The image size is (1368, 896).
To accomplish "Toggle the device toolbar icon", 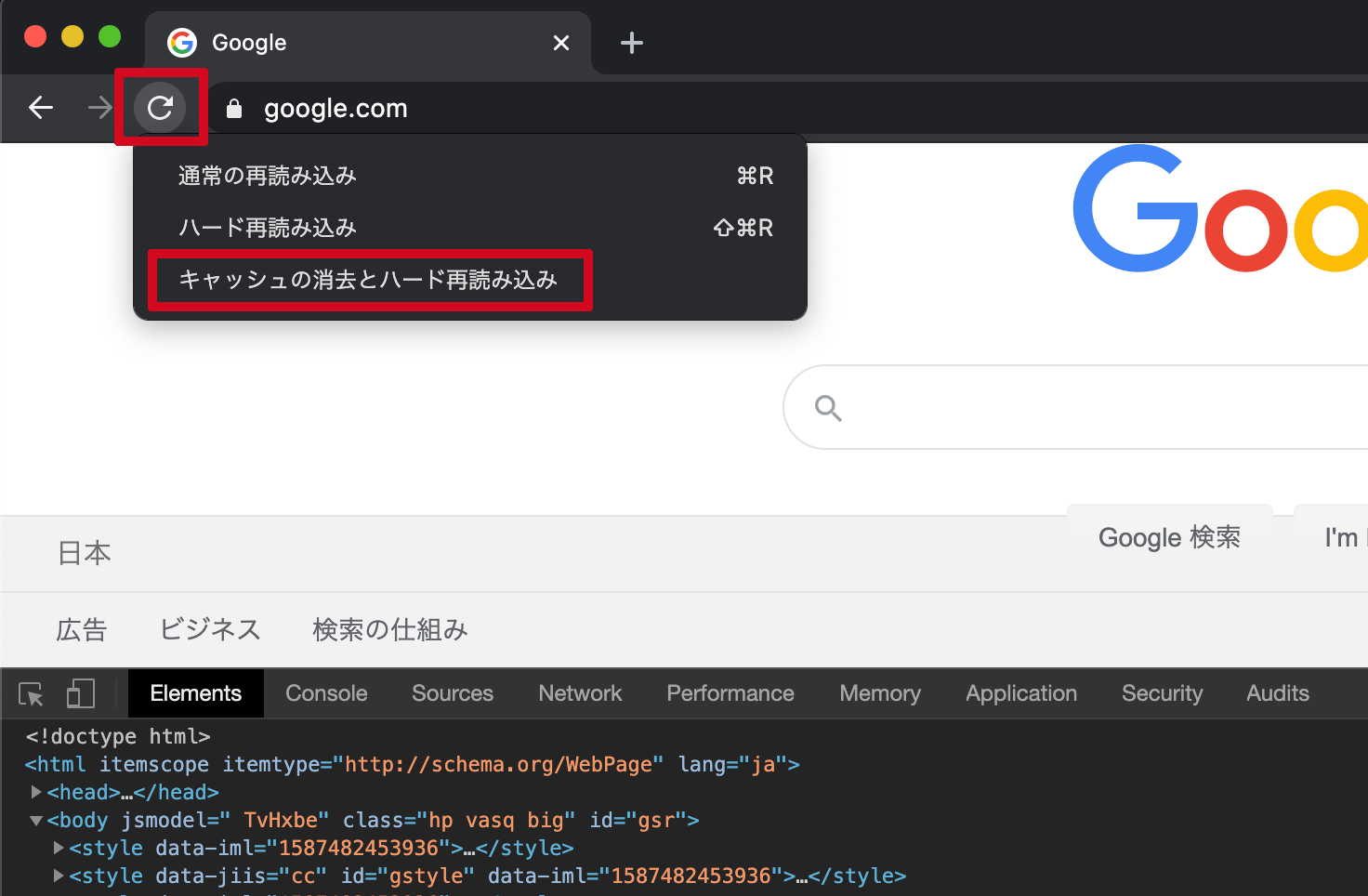I will [x=81, y=694].
